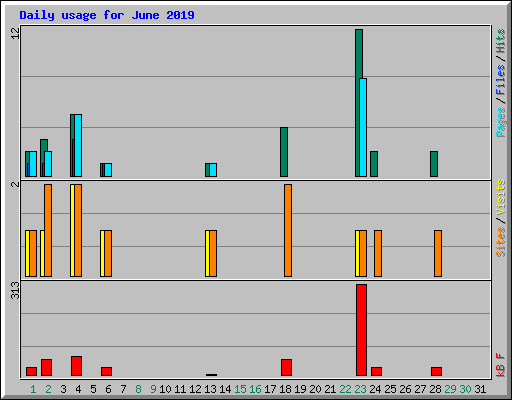Click the 'Hits' legend label

pos(501,41)
